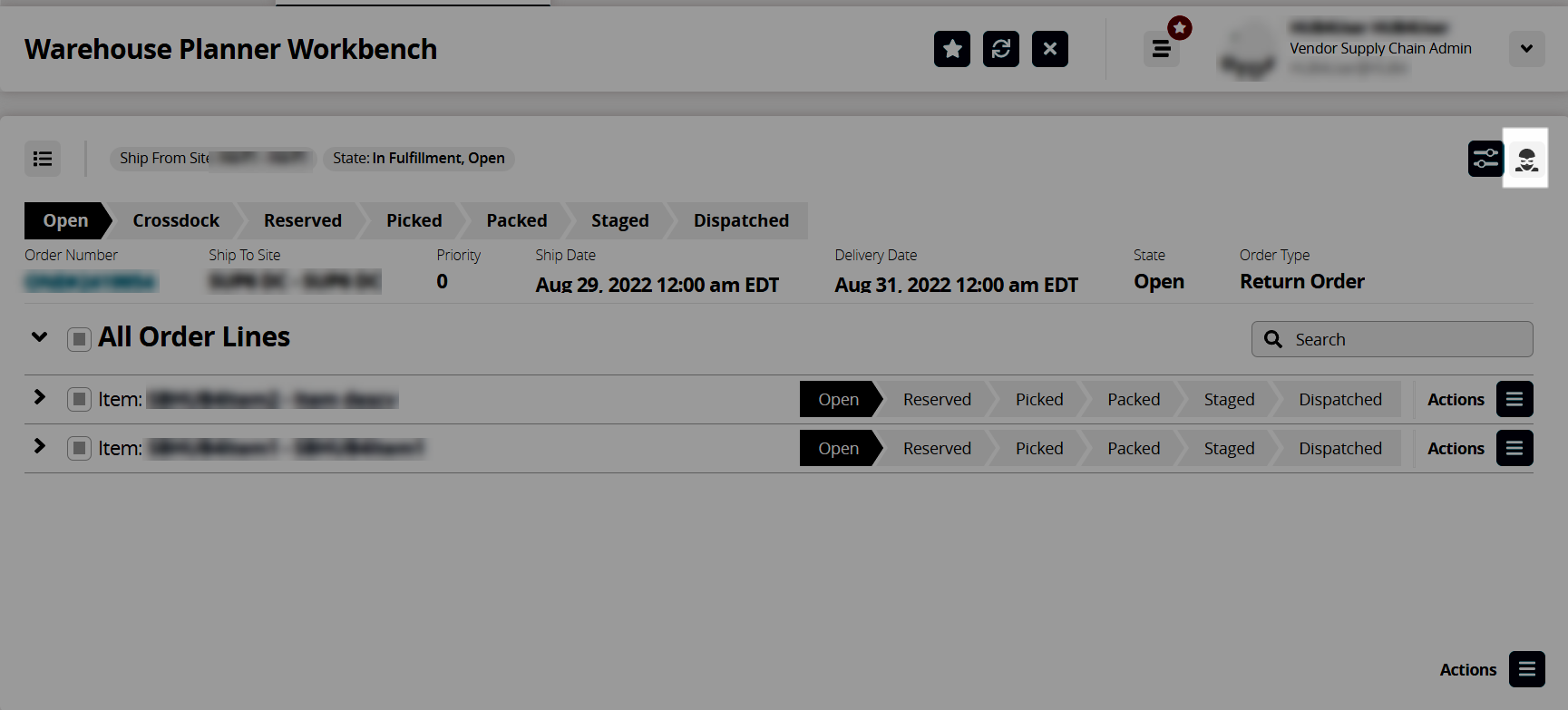Open the blurred order number link
This screenshot has height=710, width=1568.
[91, 282]
